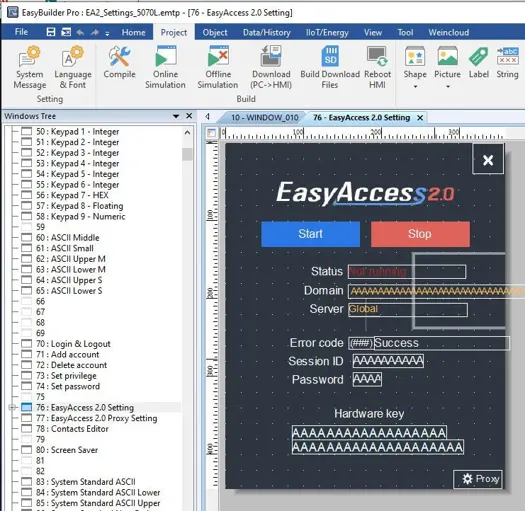The height and width of the screenshot is (511, 525).
Task: Select first Hardware key text row
Action: 369,432
